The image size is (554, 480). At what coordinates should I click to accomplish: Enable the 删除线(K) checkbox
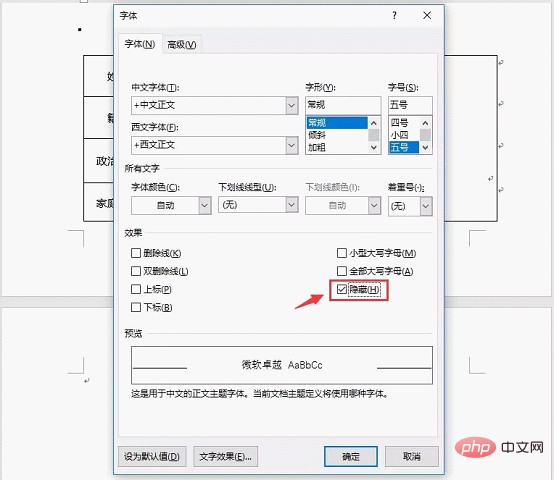click(x=136, y=253)
